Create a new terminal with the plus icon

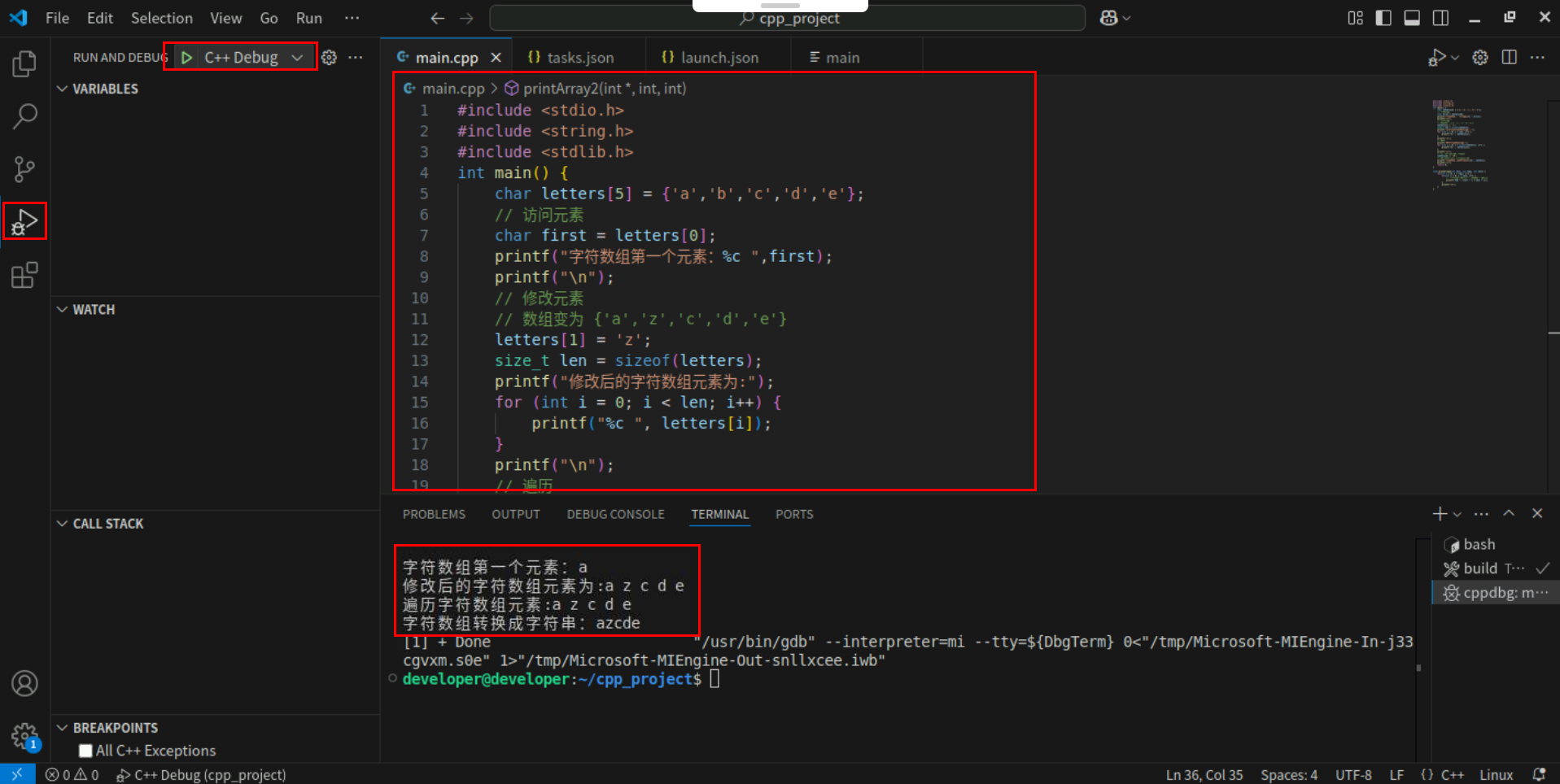point(1439,513)
